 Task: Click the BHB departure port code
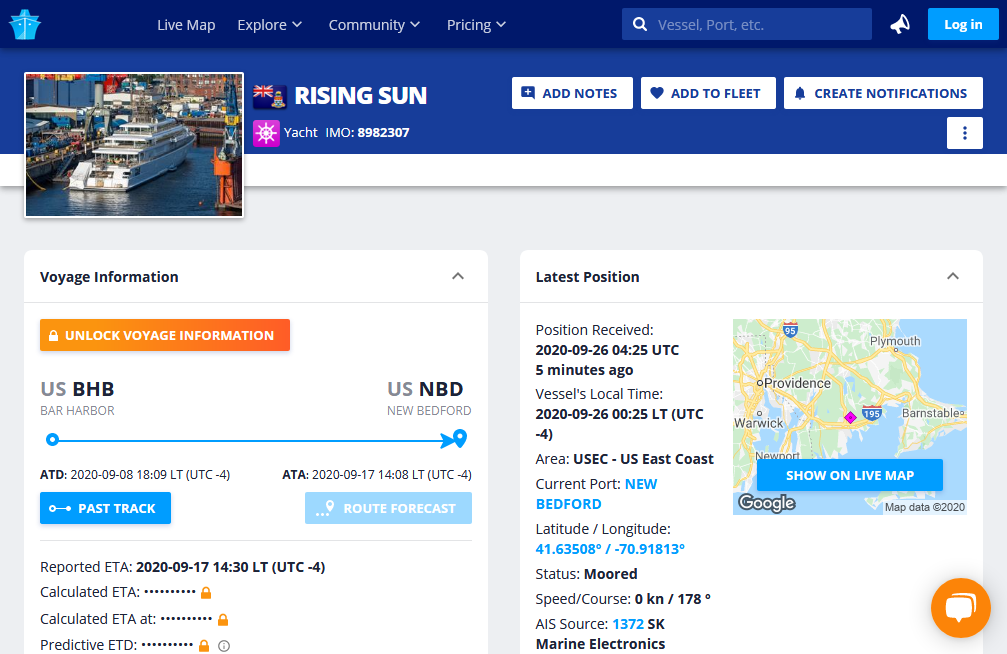point(93,389)
